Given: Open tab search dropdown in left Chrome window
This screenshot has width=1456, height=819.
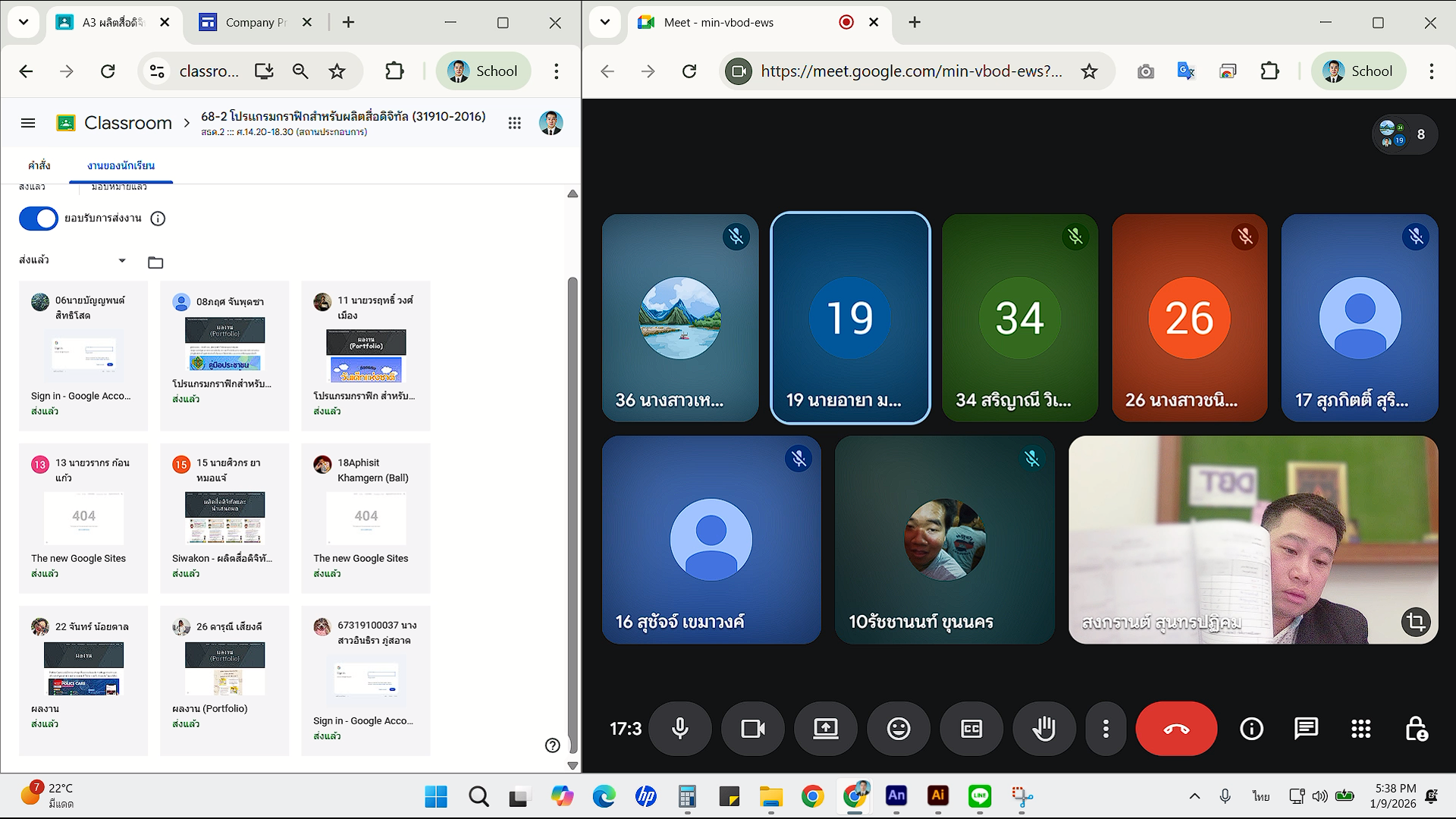Looking at the screenshot, I should point(24,22).
